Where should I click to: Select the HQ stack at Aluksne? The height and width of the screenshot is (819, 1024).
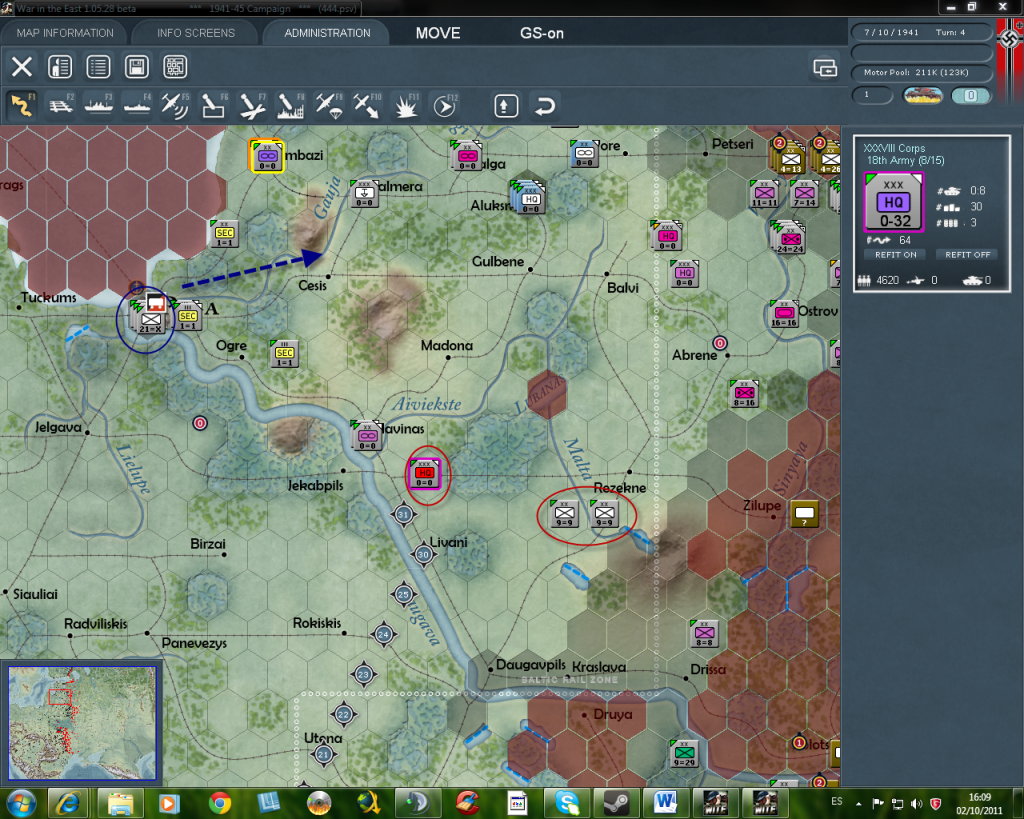(x=529, y=199)
